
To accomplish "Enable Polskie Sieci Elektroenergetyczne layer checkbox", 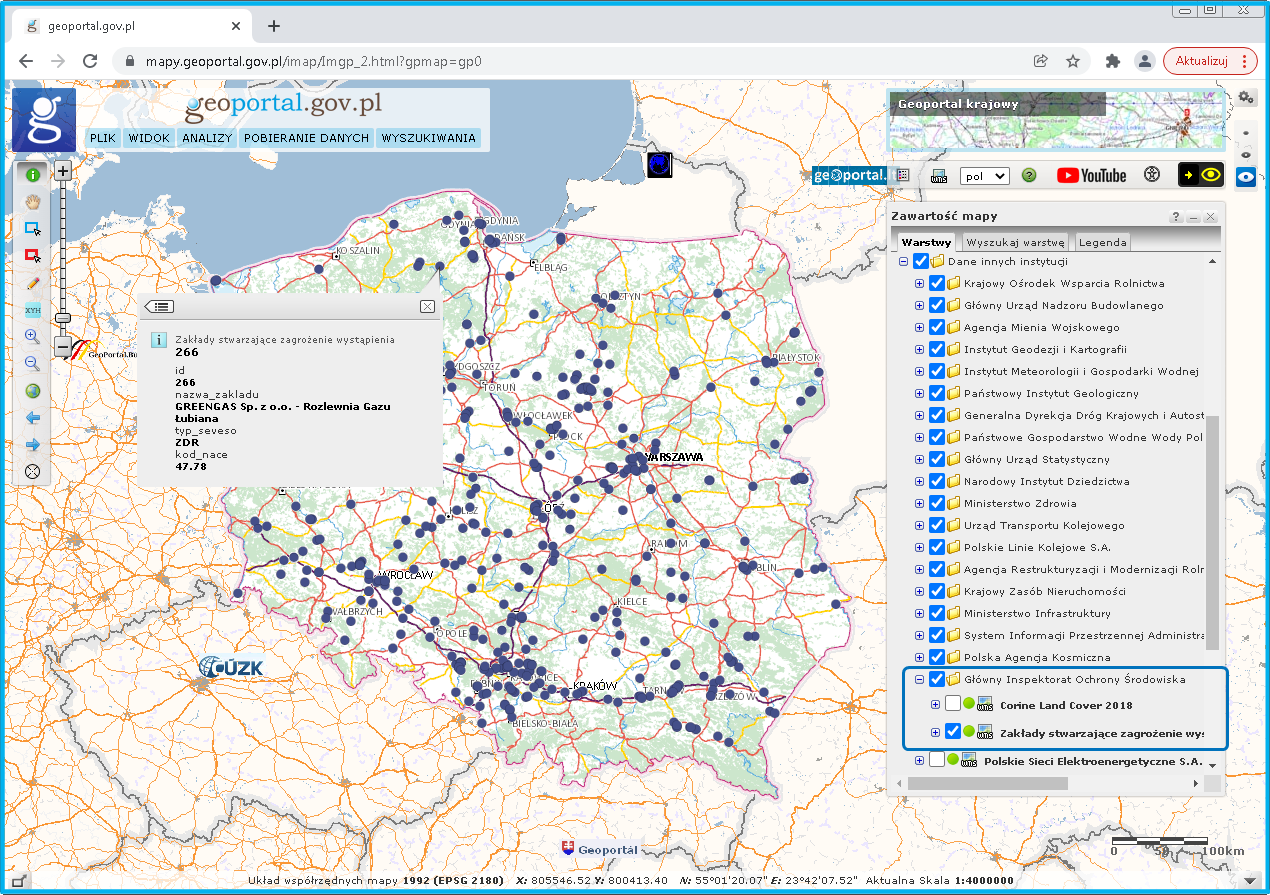I will tap(937, 760).
